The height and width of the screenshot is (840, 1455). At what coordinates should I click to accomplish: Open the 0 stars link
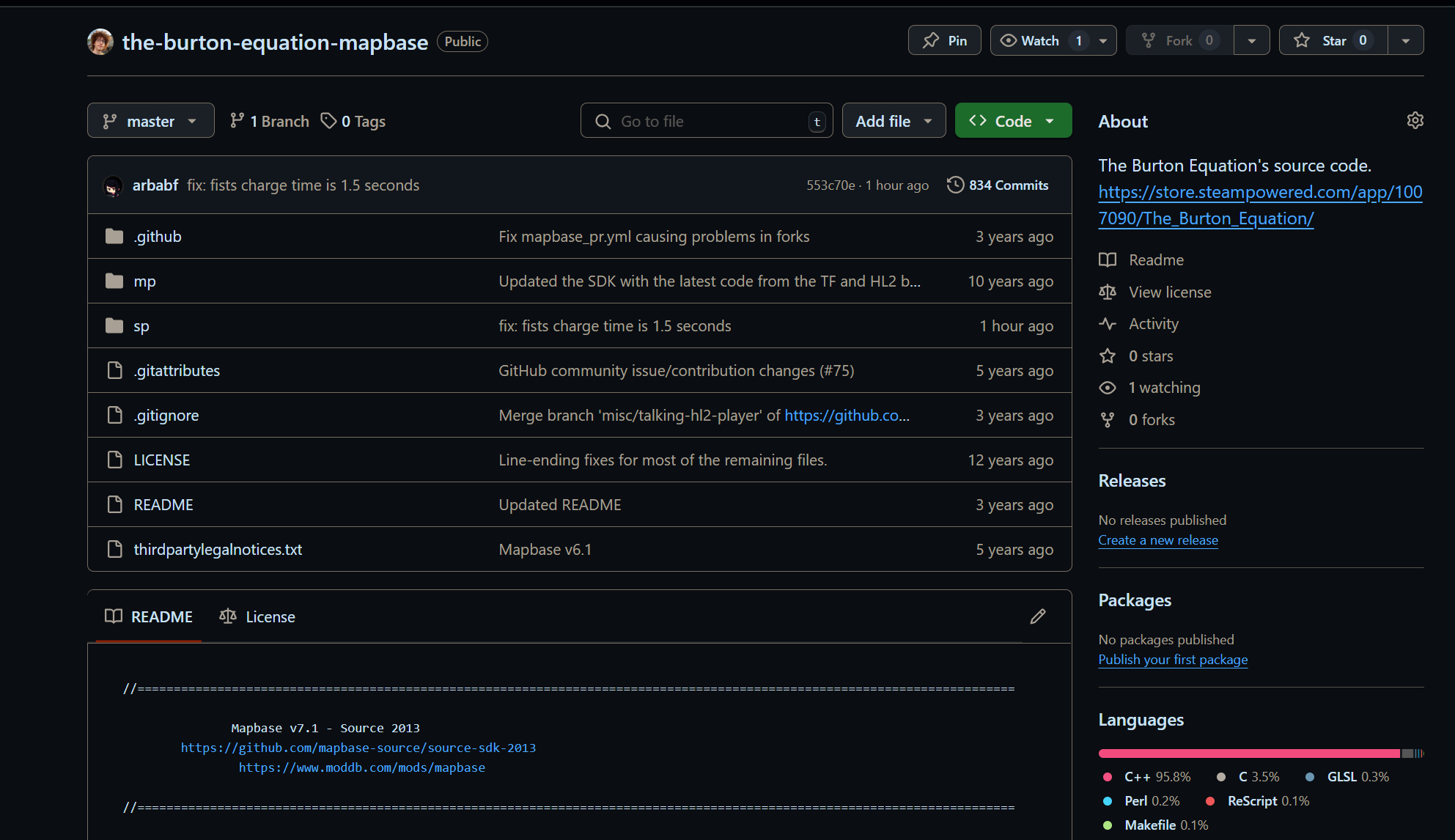pyautogui.click(x=1136, y=356)
